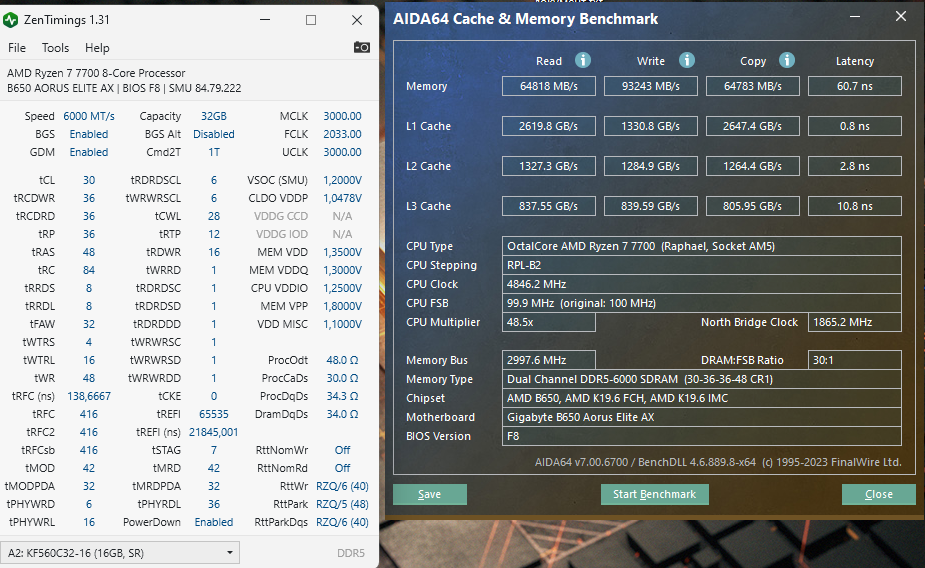Click the L2 Cache latency value 2.8 ns

coord(855,166)
